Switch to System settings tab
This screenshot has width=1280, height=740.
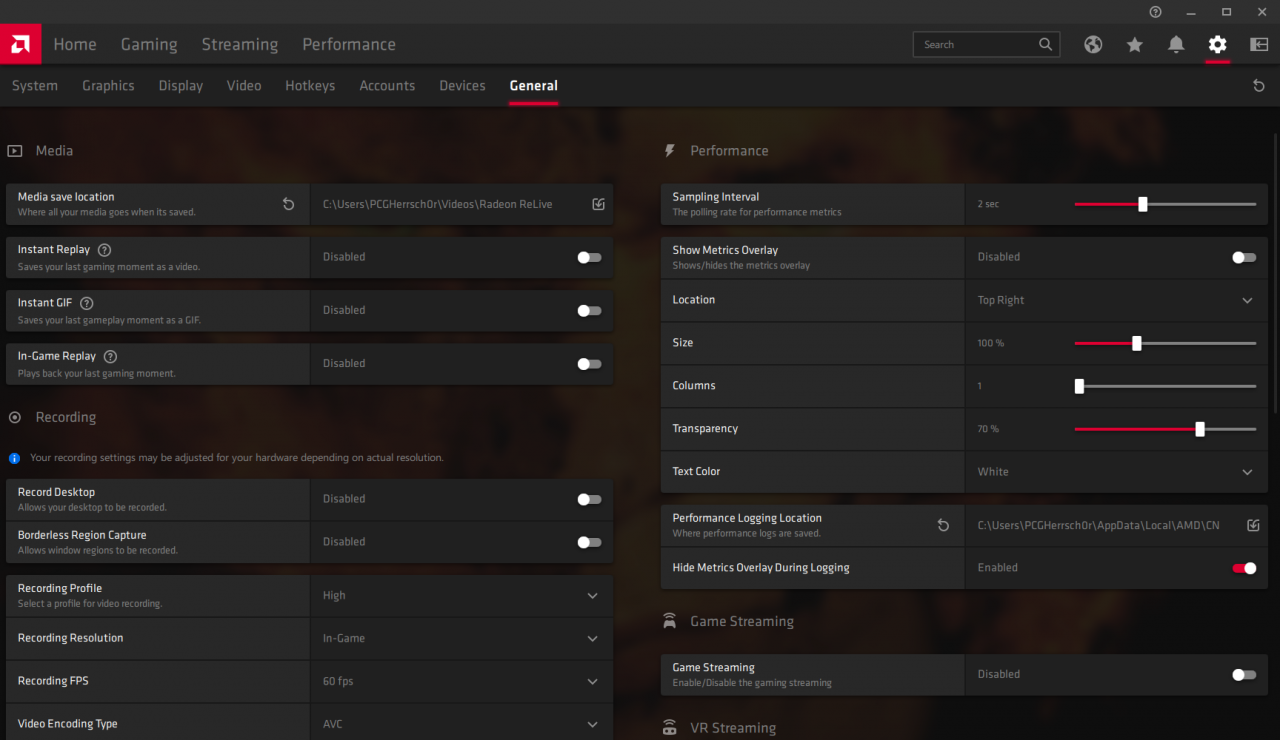(35, 86)
